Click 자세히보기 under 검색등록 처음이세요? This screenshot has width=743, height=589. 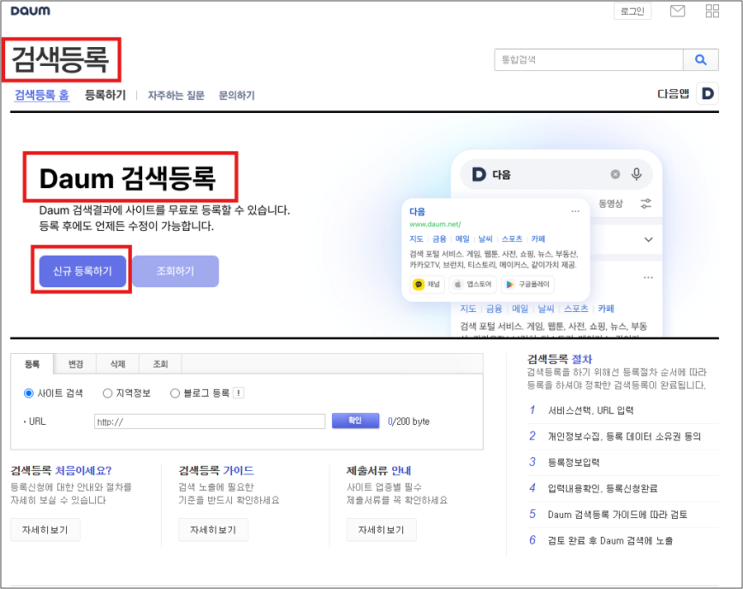click(45, 530)
